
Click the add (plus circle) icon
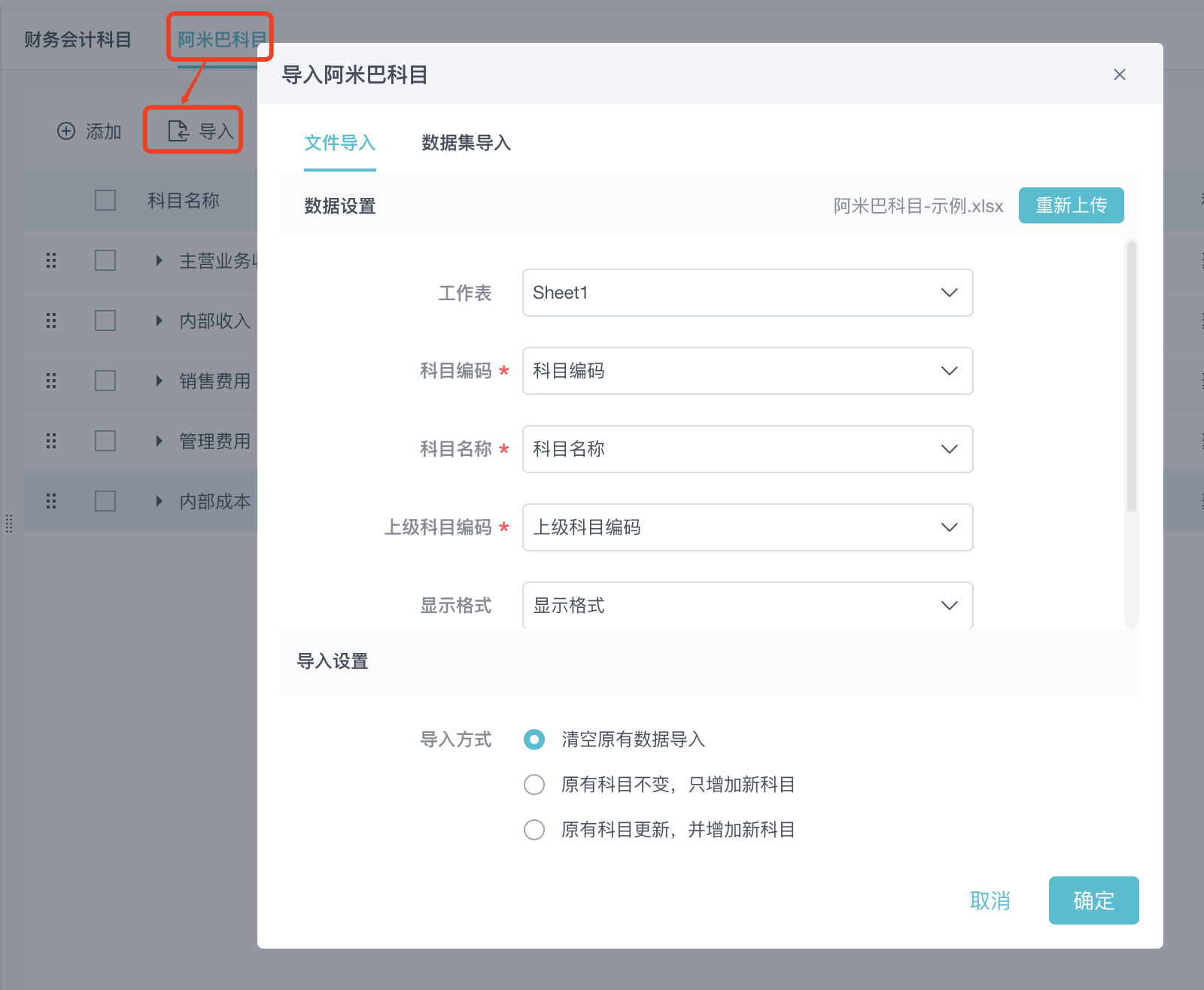66,131
